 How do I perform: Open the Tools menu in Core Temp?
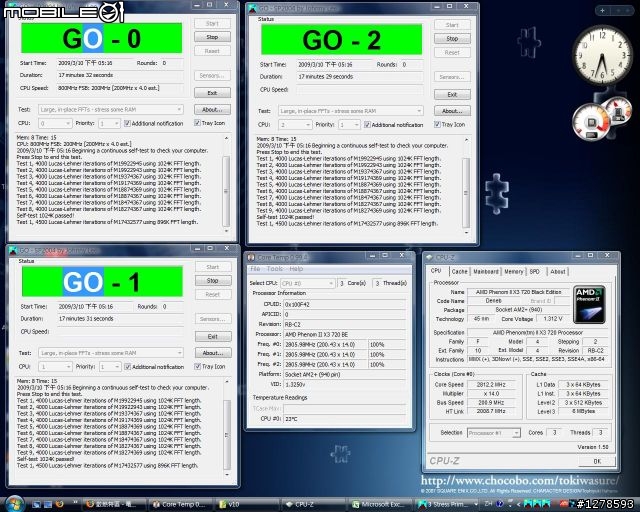(x=275, y=269)
